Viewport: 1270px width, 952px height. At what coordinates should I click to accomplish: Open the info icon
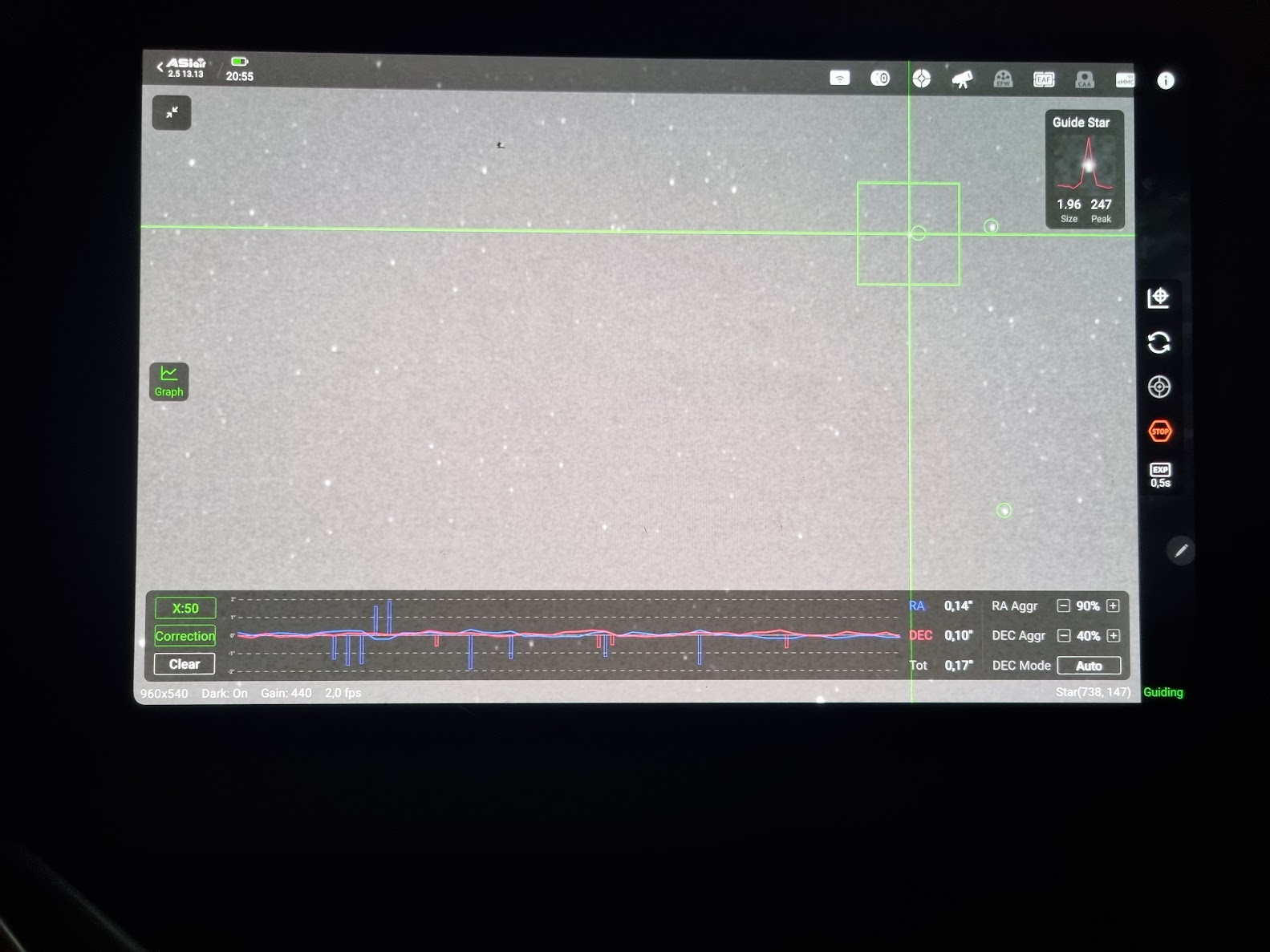(x=1166, y=81)
